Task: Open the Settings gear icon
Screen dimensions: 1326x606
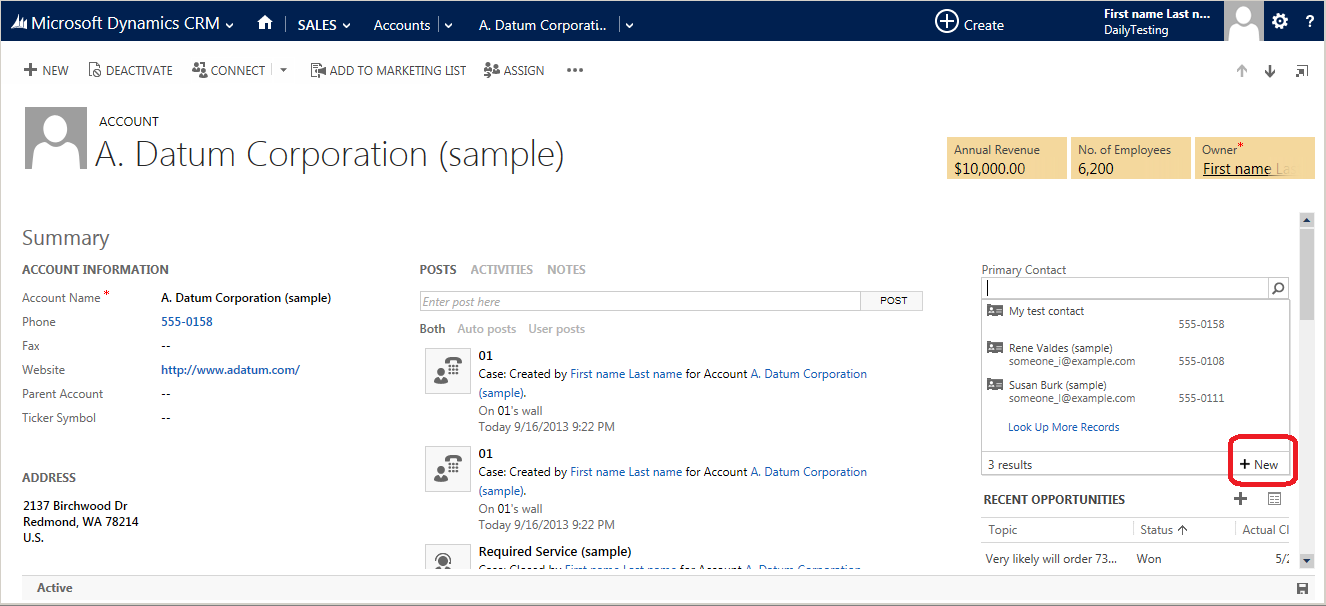Action: [1280, 22]
